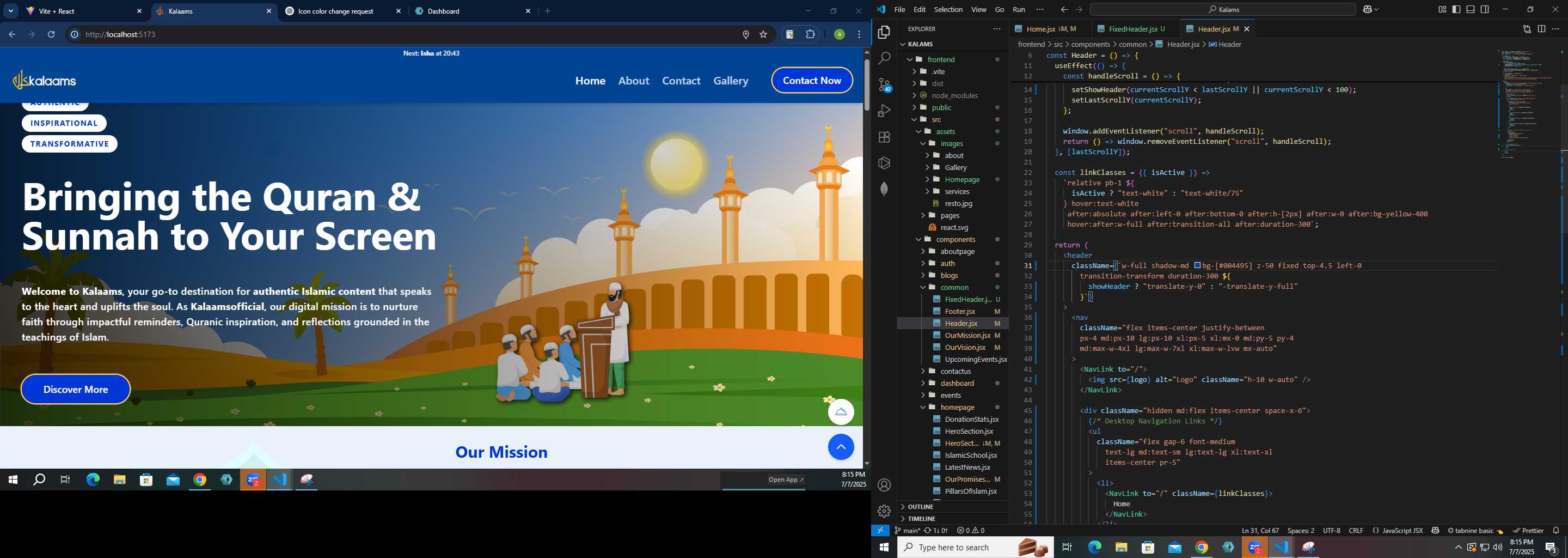Image resolution: width=1568 pixels, height=558 pixels.
Task: Toggle the Primary Side Bar layout button
Action: [x=1456, y=10]
